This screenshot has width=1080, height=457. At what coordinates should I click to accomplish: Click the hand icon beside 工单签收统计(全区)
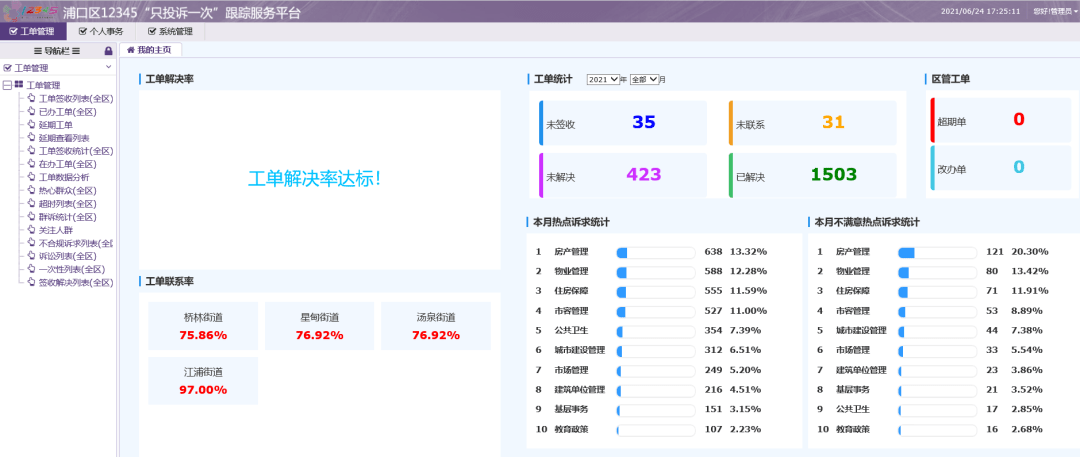click(31, 150)
